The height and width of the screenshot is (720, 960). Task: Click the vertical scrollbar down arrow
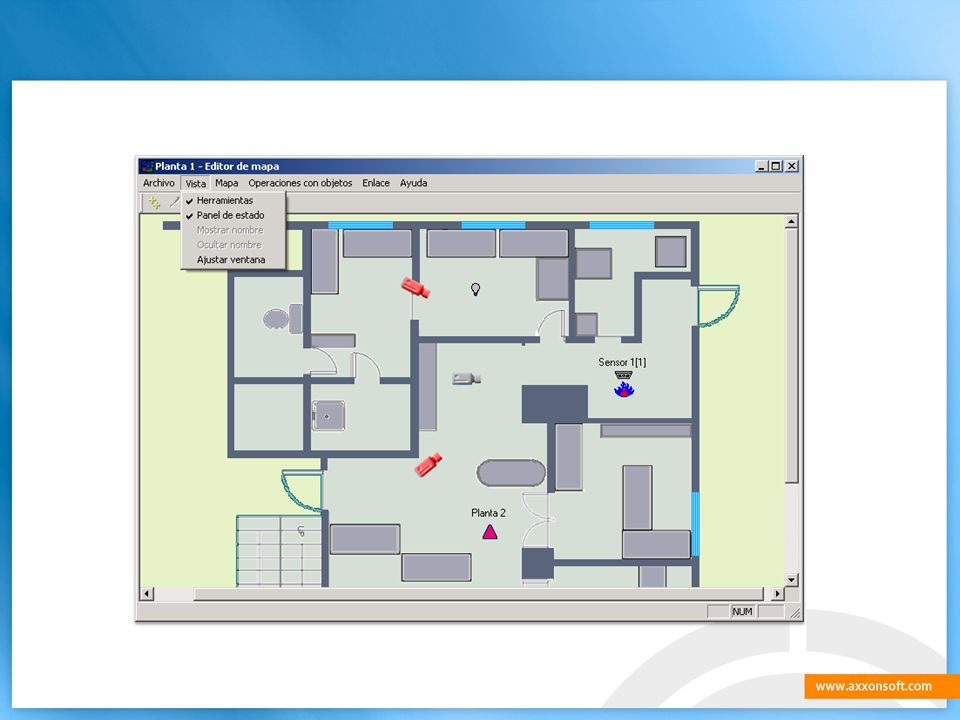click(791, 580)
